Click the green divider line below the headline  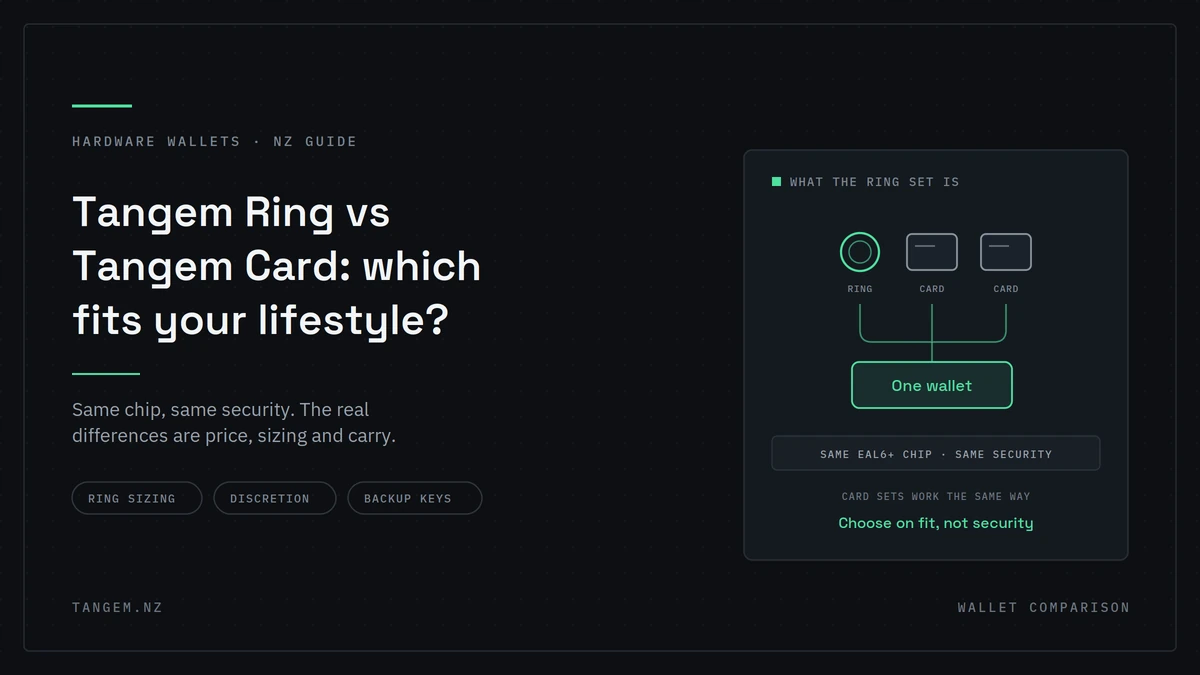(x=106, y=373)
